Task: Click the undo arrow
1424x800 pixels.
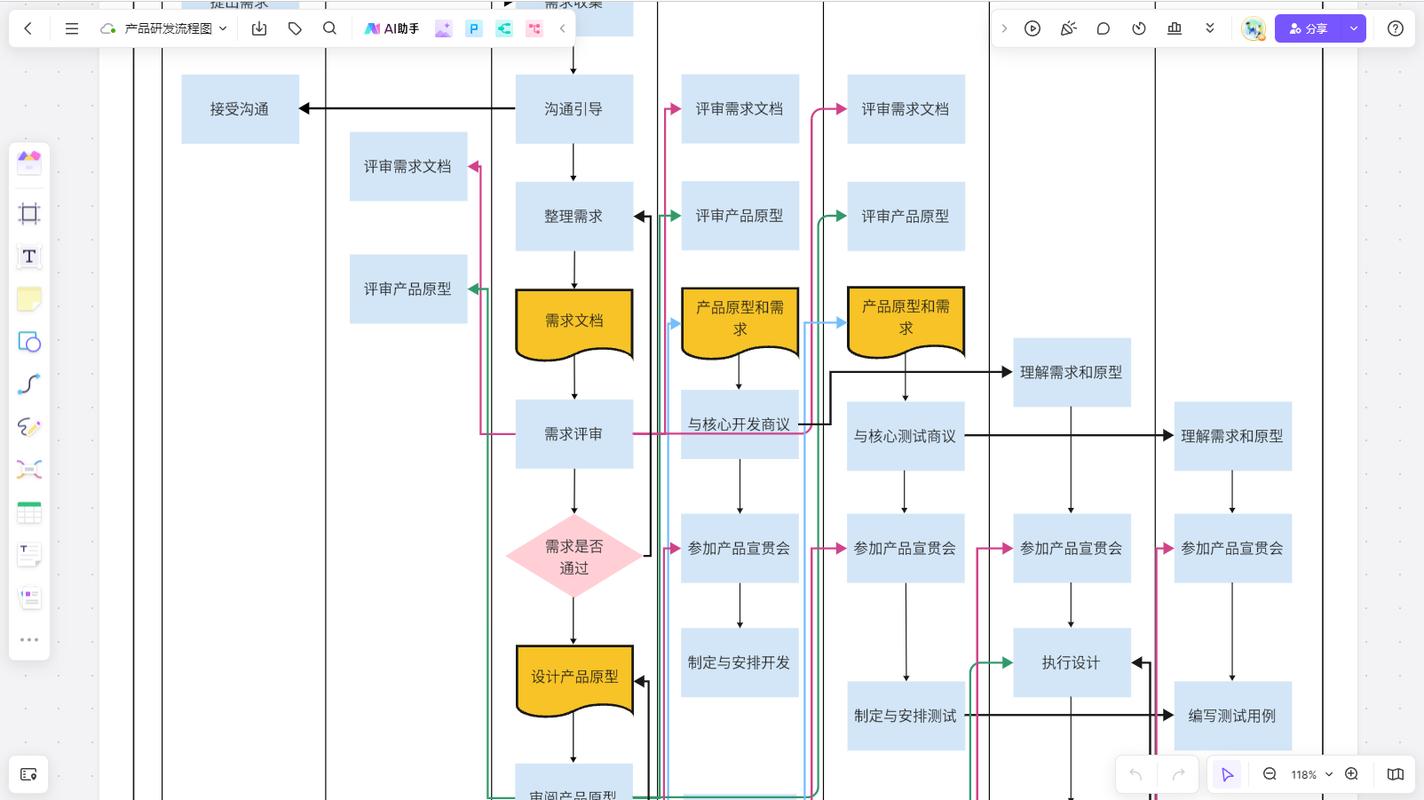Action: coord(1135,774)
